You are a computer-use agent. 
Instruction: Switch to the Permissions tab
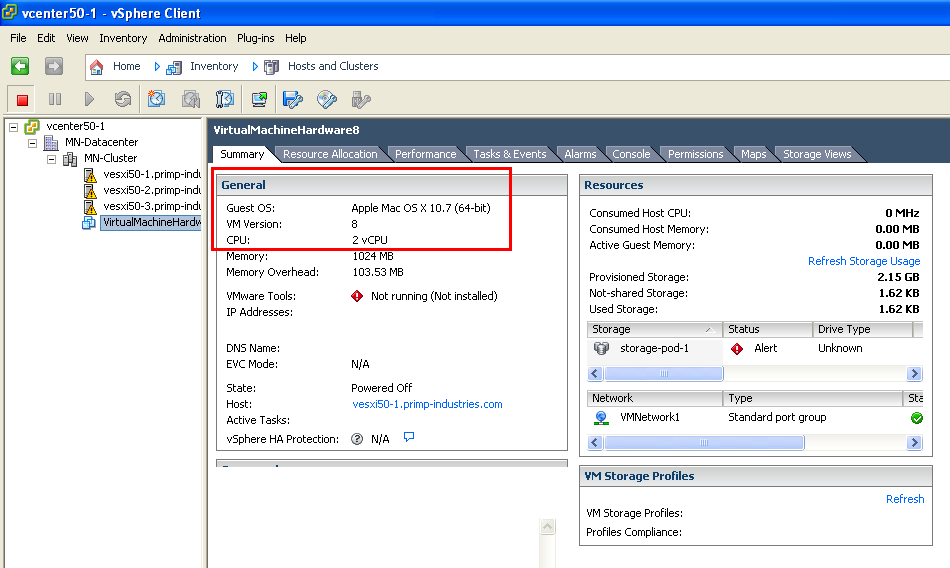696,154
